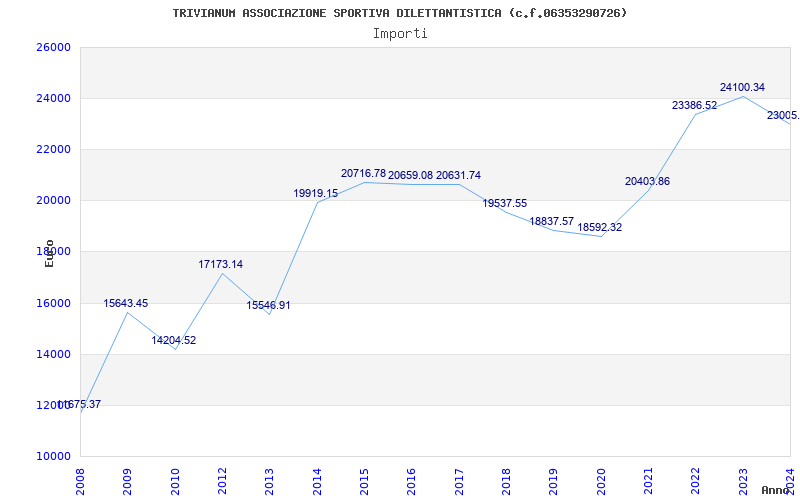Click the 2013 x-axis year label
This screenshot has width=800, height=500.
tap(269, 481)
